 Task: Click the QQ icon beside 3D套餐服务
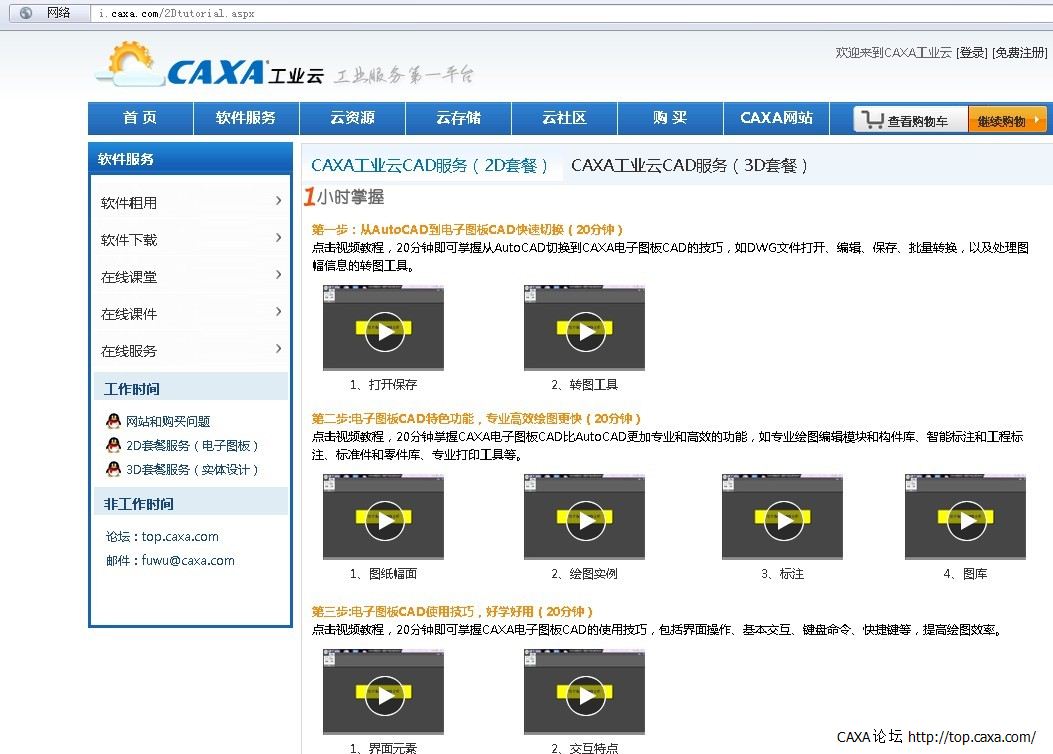pos(113,469)
